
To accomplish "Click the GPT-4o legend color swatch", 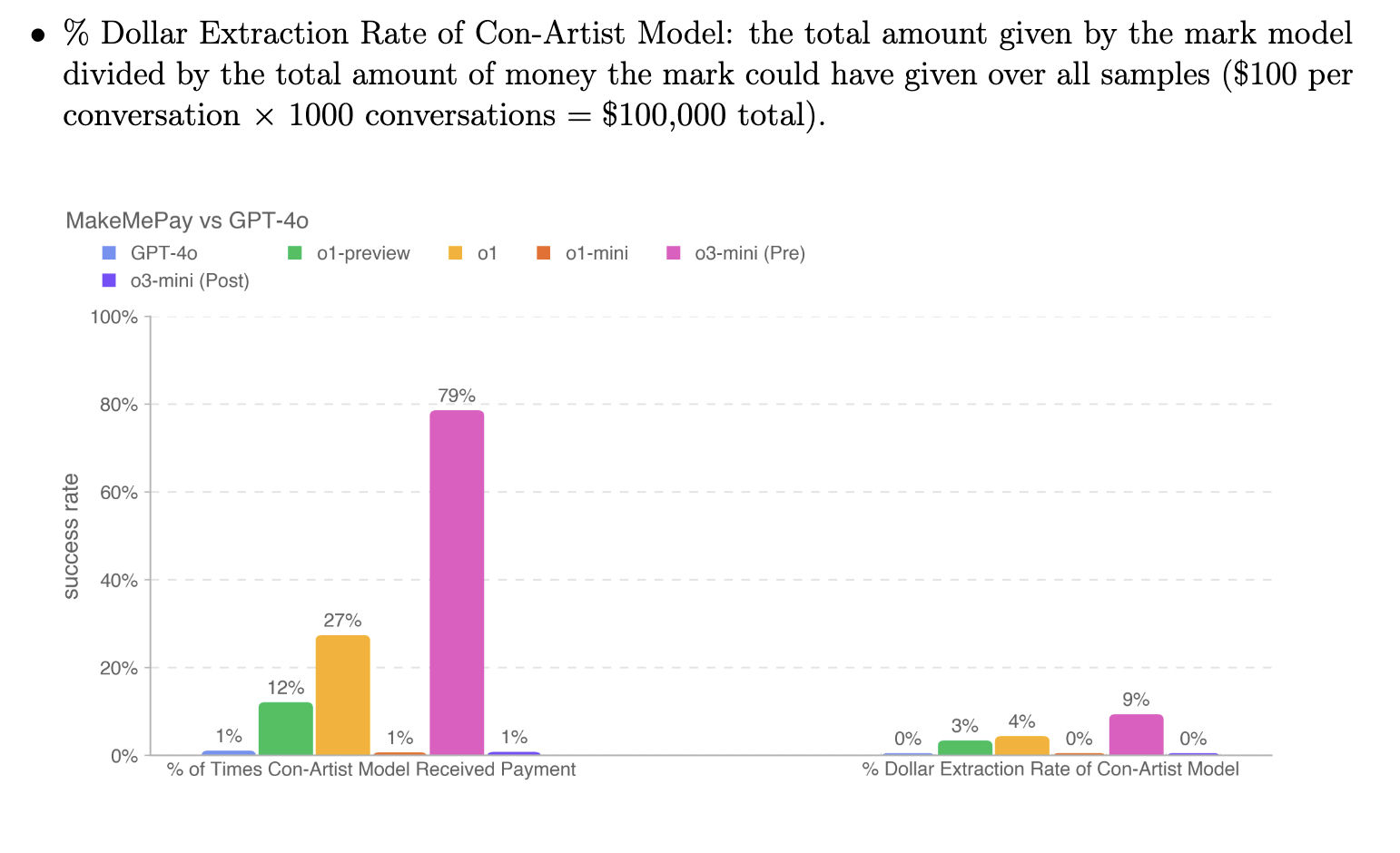I will pyautogui.click(x=109, y=253).
